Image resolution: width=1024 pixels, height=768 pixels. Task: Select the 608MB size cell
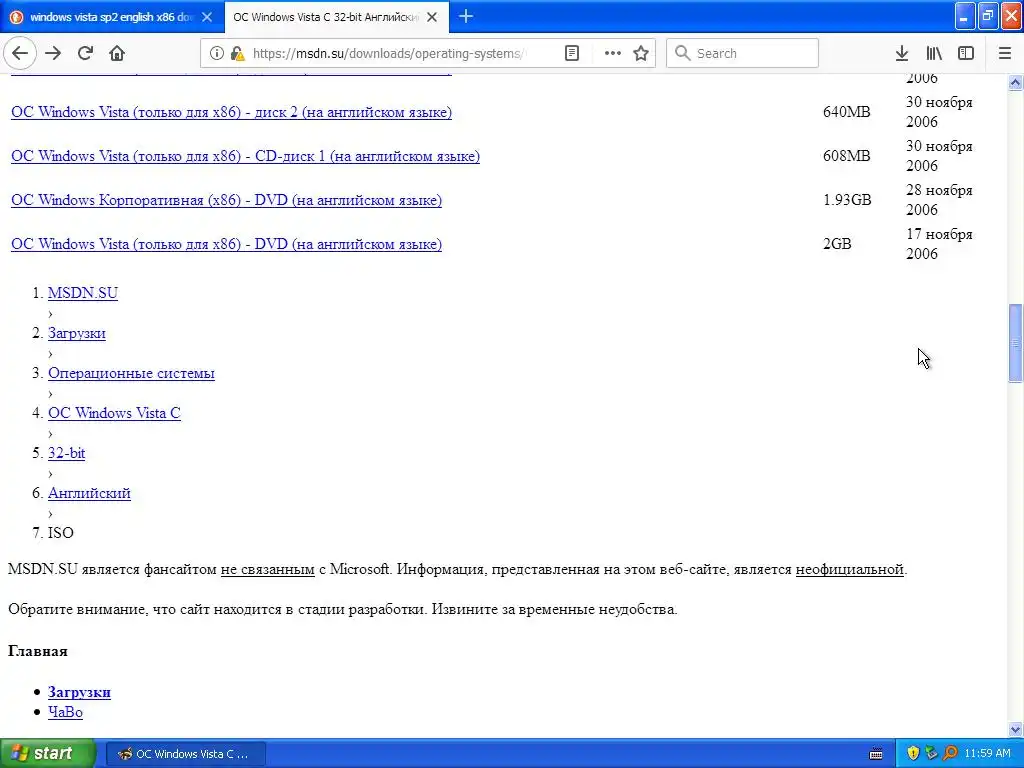(x=846, y=156)
